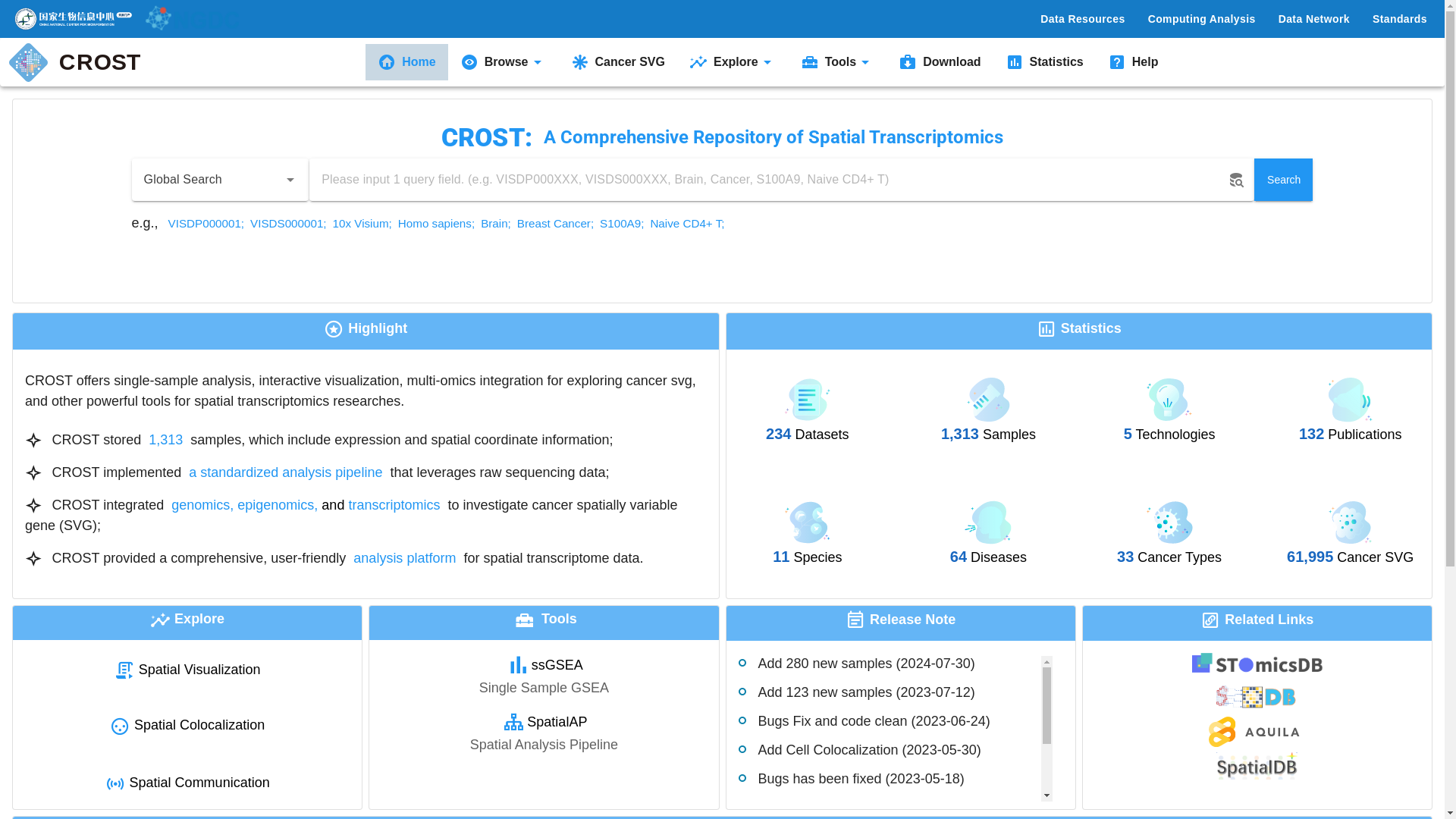
Task: Click the 1,313 samples link in Highlight
Action: click(x=166, y=440)
